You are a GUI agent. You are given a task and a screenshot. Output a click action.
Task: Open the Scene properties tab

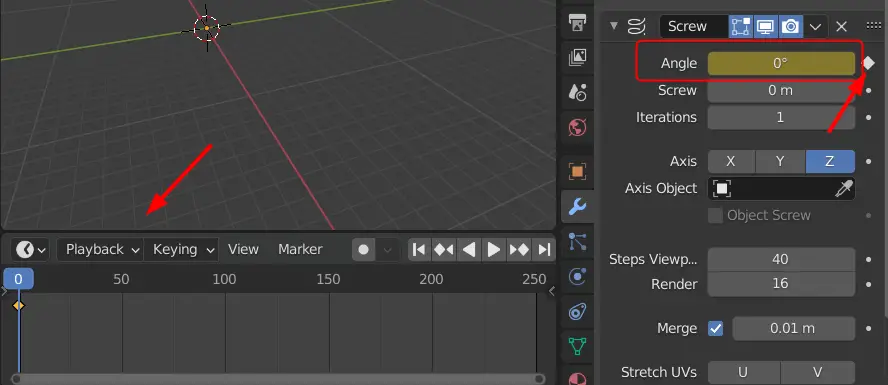point(577,92)
